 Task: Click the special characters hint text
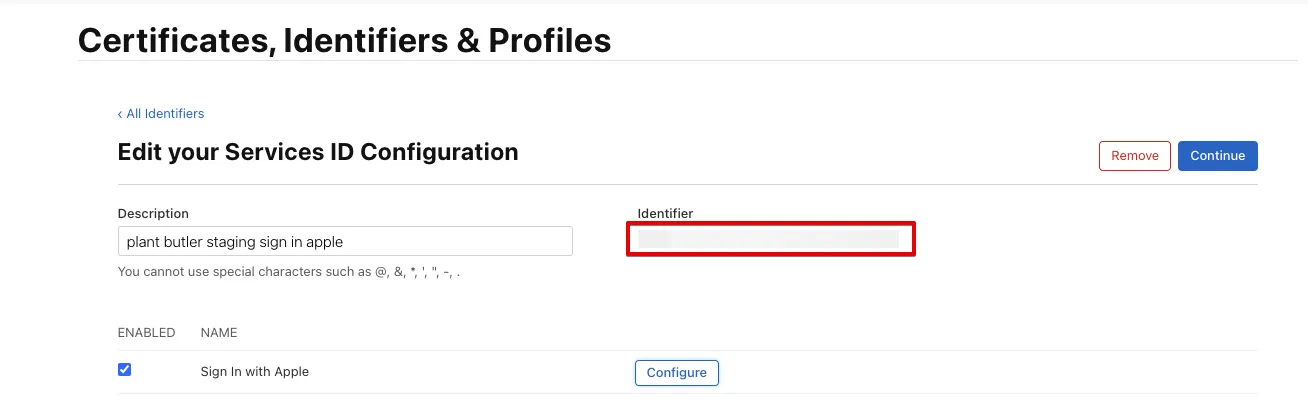click(x=289, y=271)
